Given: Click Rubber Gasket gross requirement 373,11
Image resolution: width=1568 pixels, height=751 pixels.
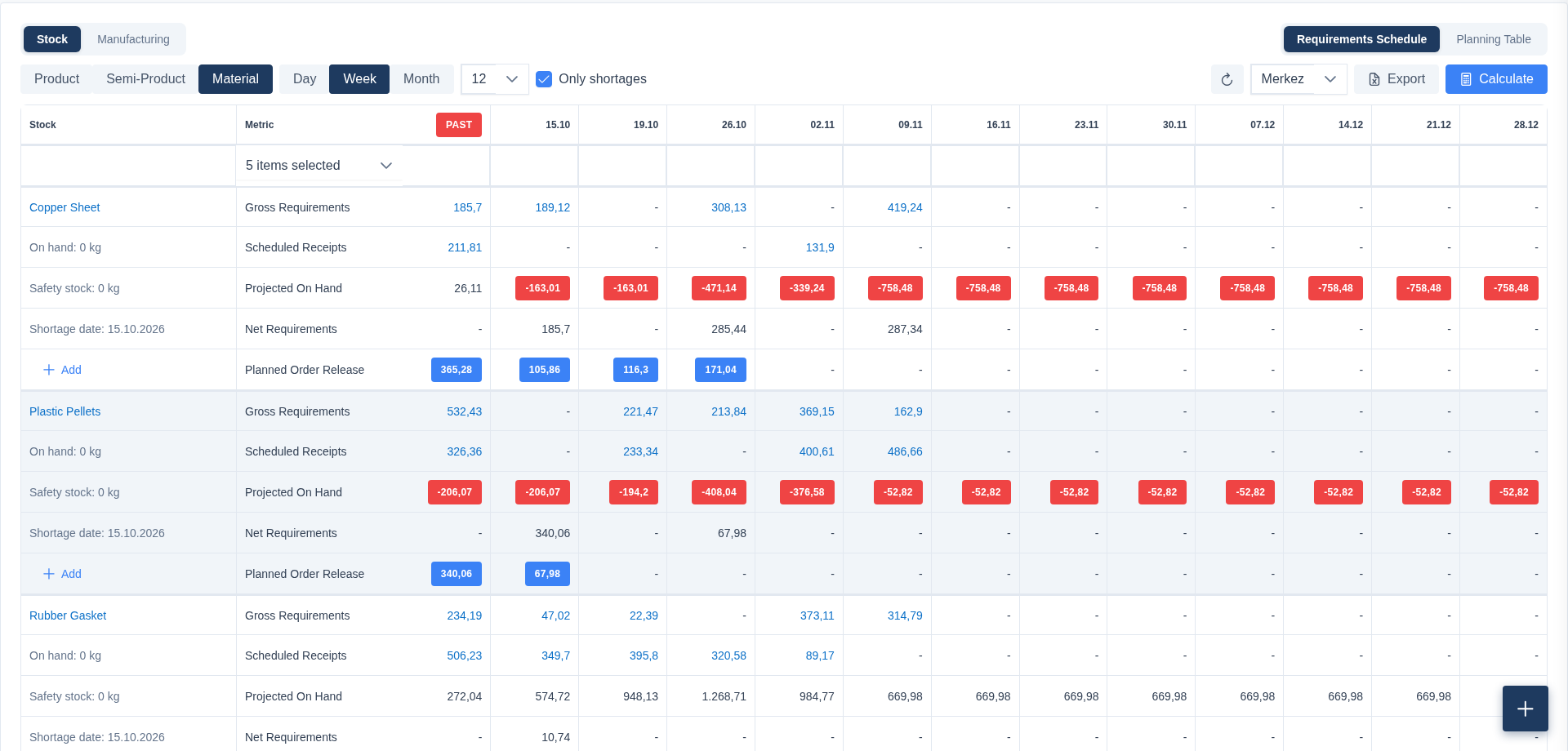Looking at the screenshot, I should tap(817, 615).
